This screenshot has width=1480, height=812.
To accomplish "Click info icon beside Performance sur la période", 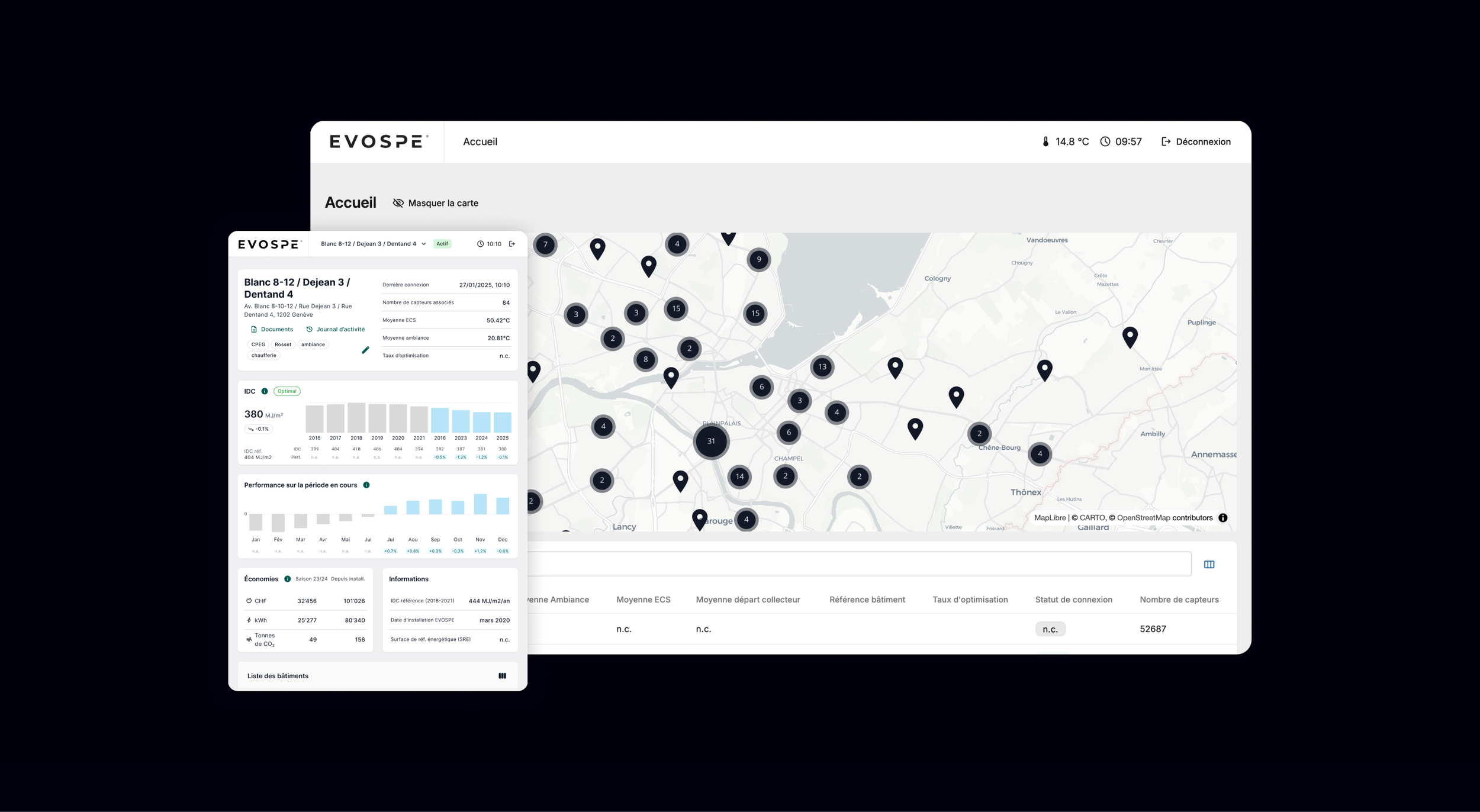I will pyautogui.click(x=366, y=485).
